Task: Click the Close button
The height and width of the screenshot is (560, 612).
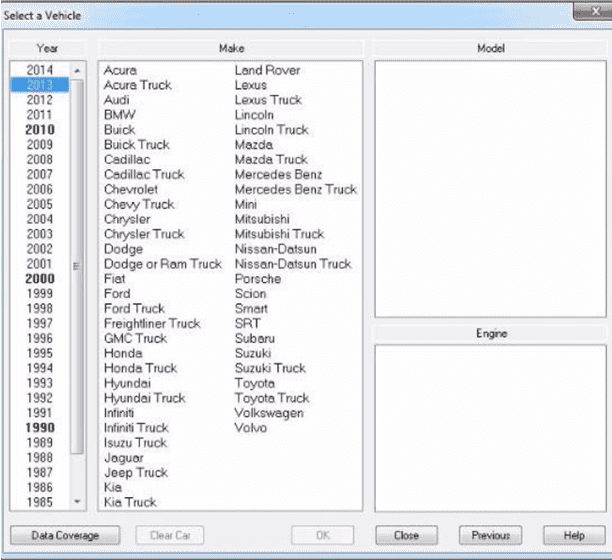Action: coord(406,535)
